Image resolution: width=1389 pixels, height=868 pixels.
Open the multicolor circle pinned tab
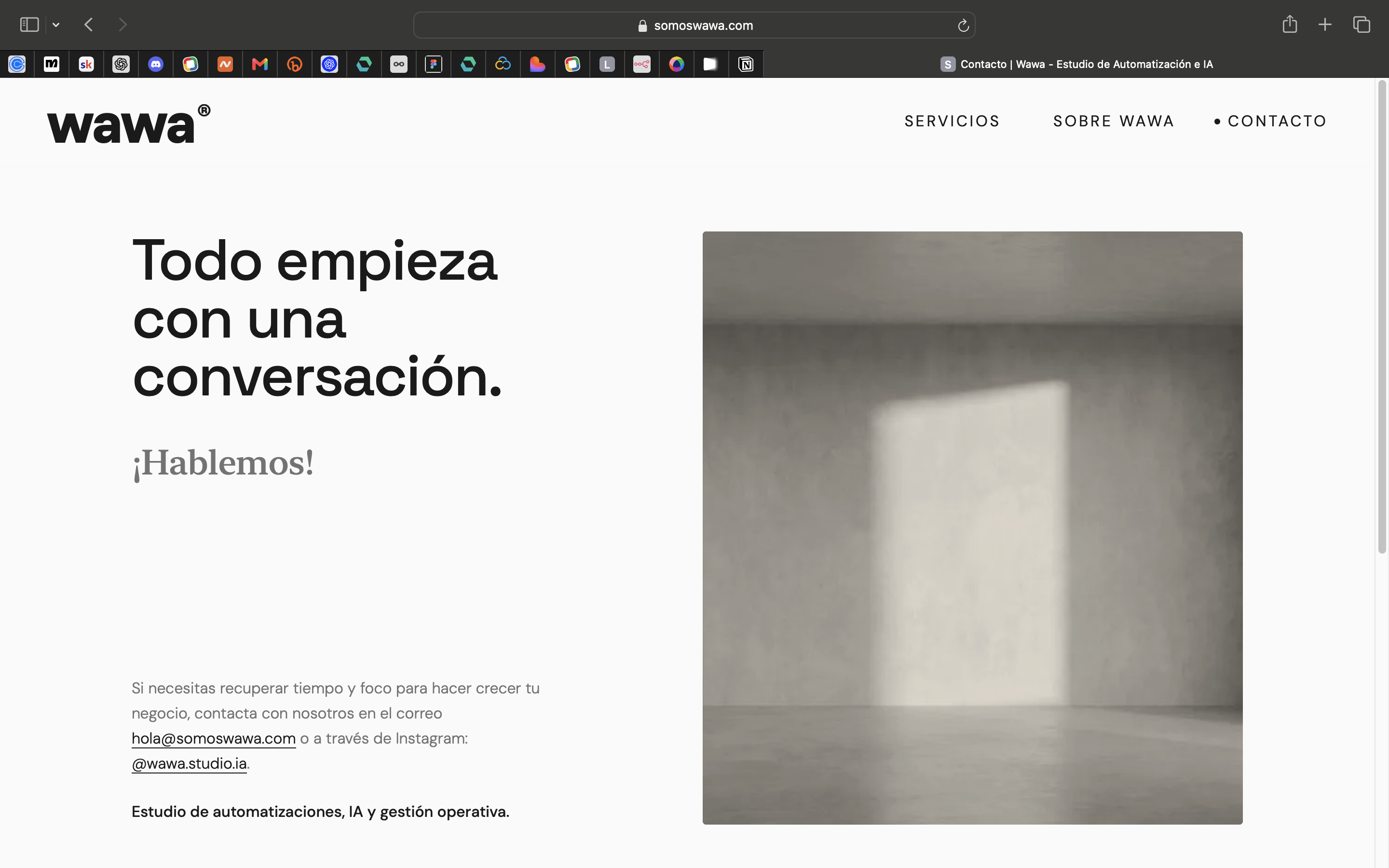click(677, 64)
